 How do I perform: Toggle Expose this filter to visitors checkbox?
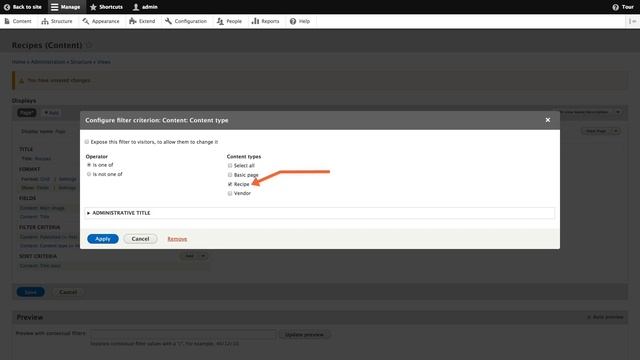87,142
